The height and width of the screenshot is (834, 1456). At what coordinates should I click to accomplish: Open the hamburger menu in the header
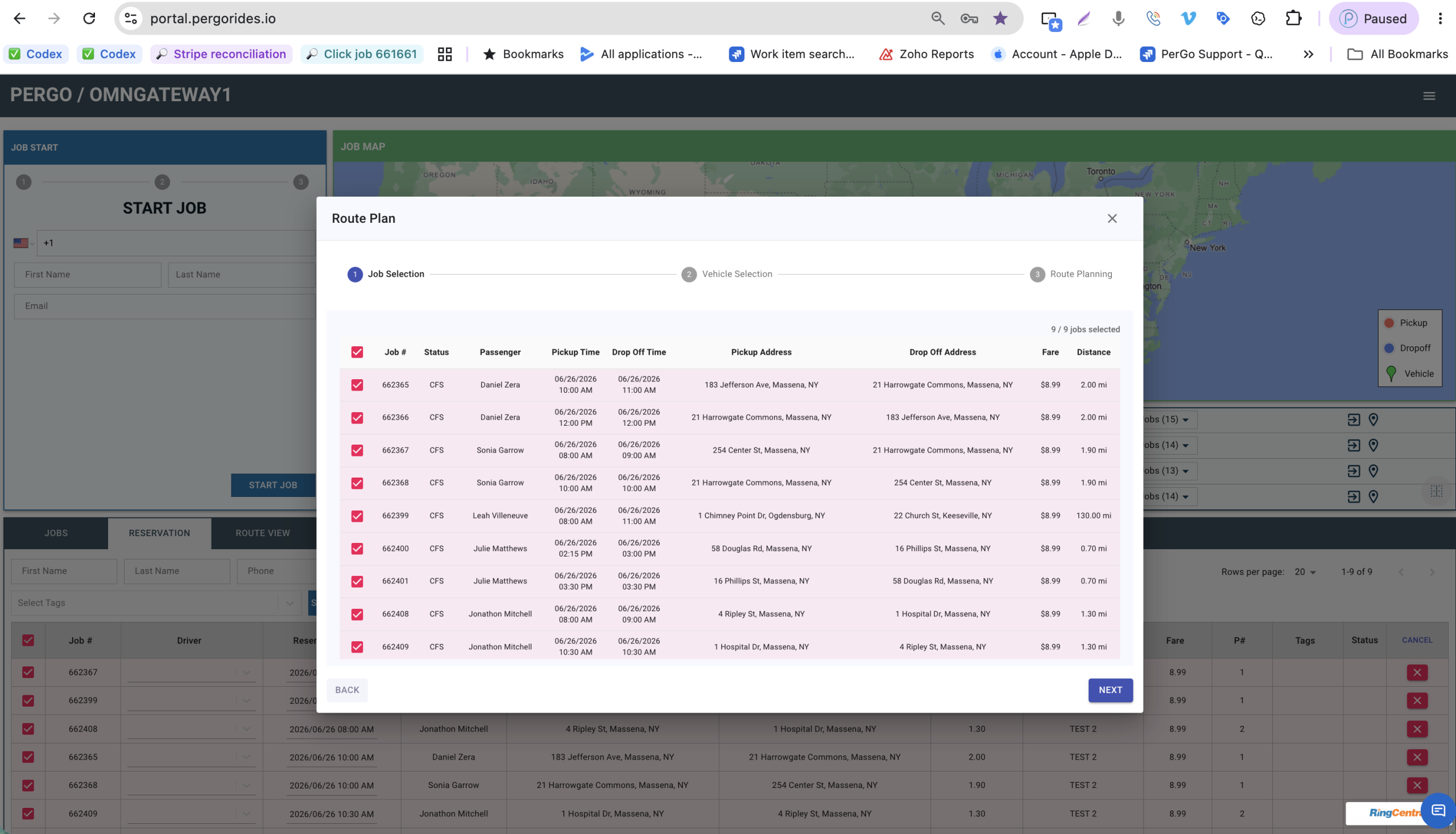(x=1429, y=96)
